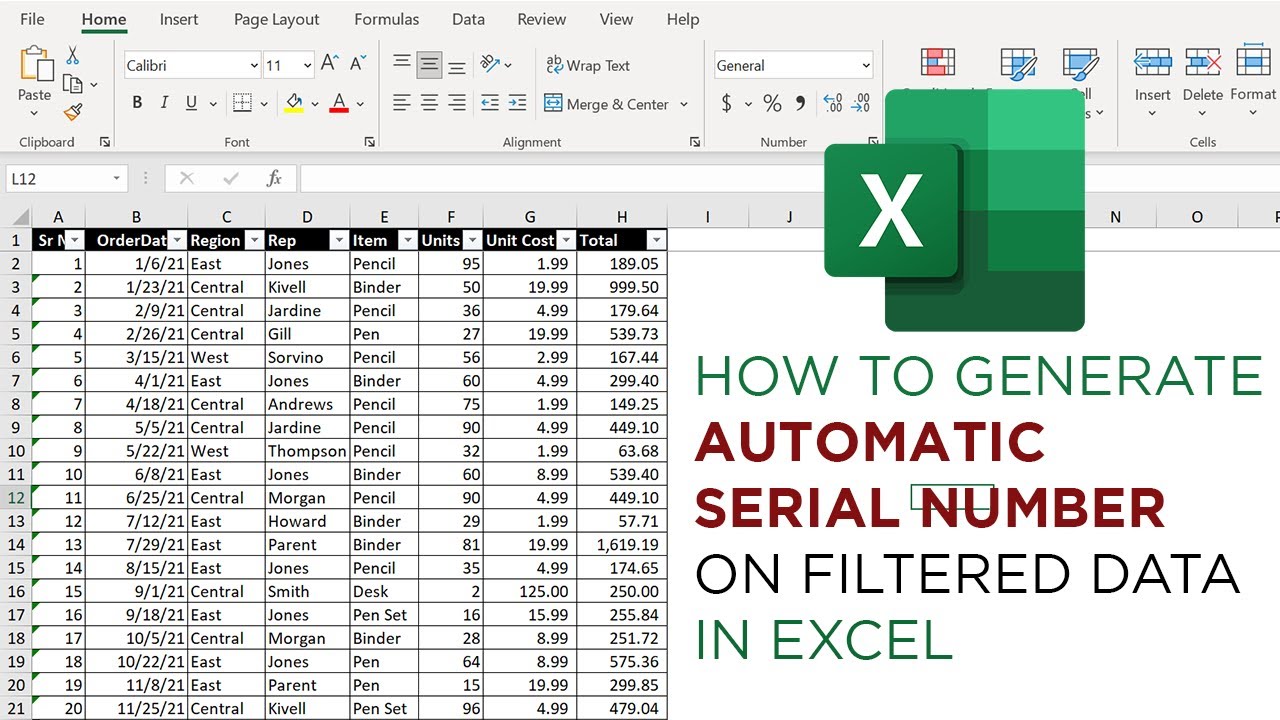The width and height of the screenshot is (1280, 720).
Task: Click the Format Painter brush icon
Action: click(73, 112)
